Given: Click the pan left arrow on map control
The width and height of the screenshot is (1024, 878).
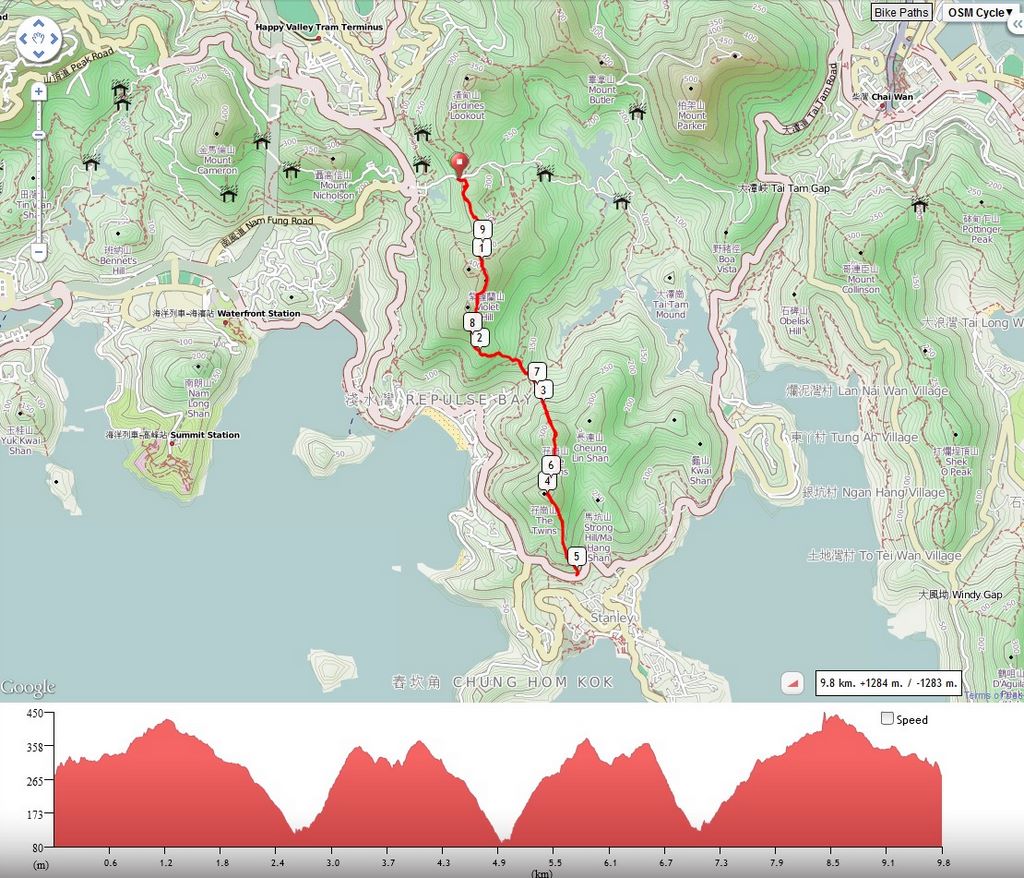Looking at the screenshot, I should (24, 39).
